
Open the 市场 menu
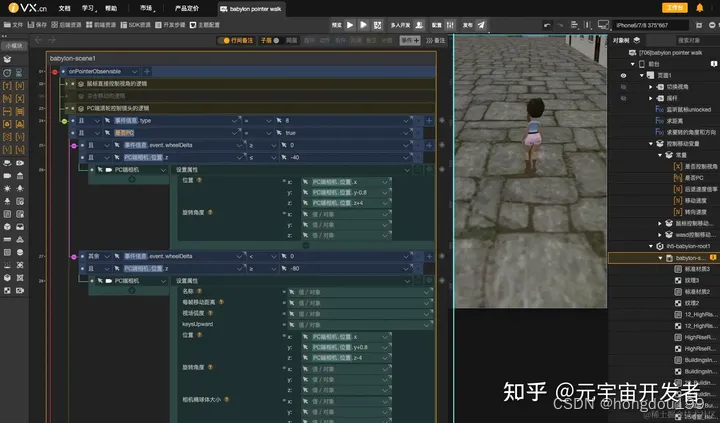pos(147,8)
